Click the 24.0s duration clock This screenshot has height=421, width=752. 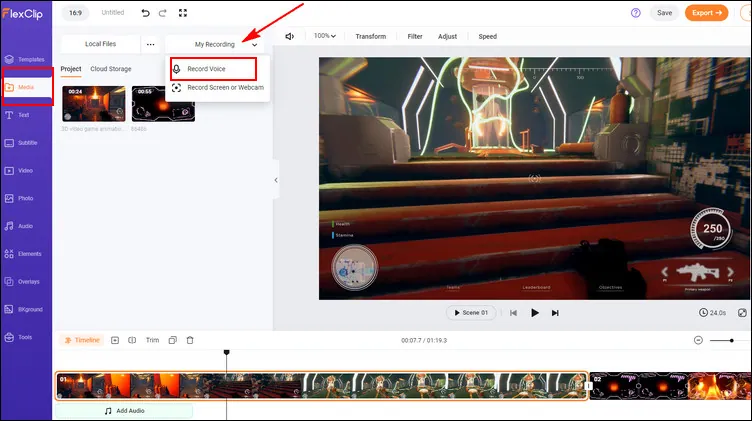[x=712, y=313]
